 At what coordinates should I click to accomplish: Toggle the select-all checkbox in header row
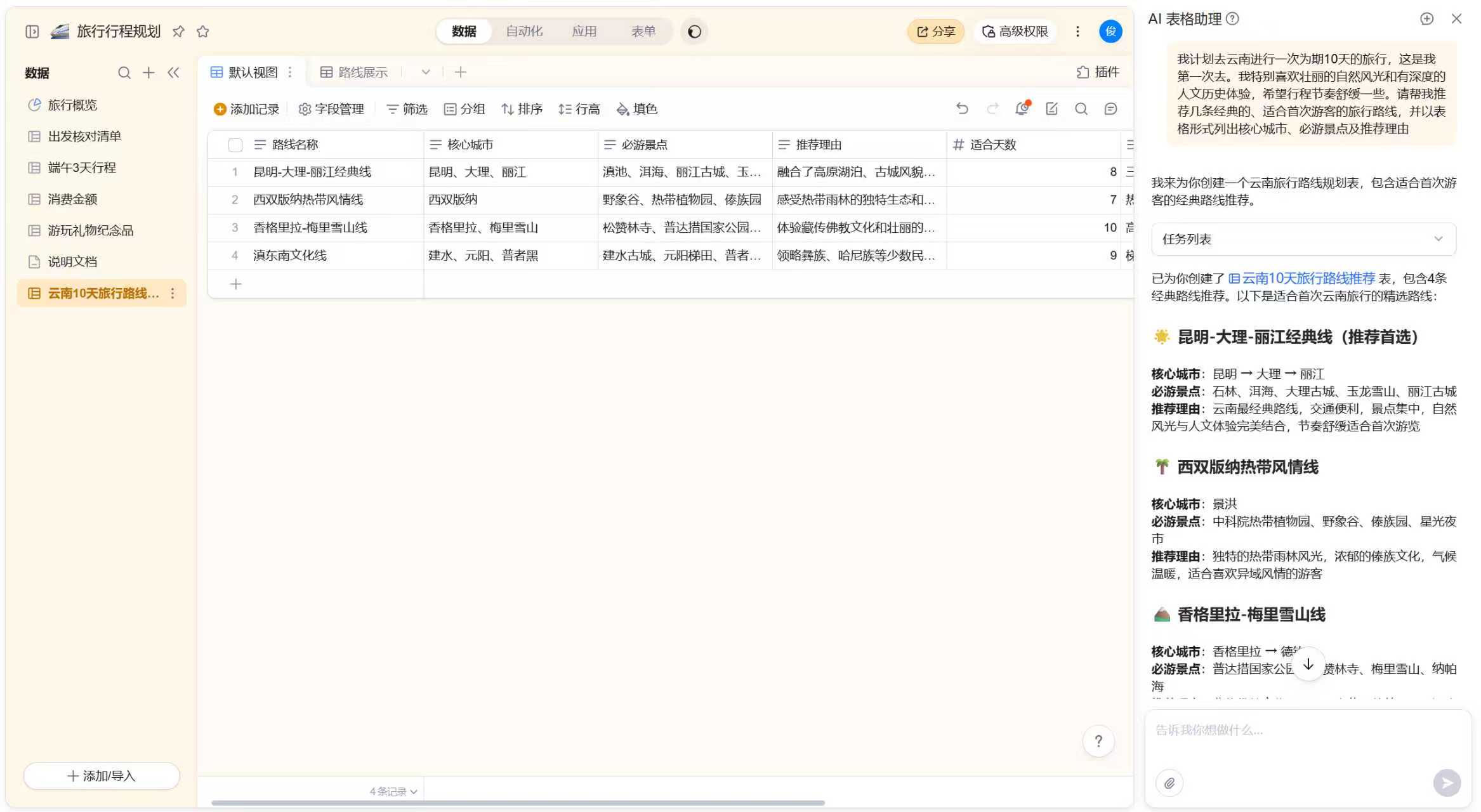235,145
